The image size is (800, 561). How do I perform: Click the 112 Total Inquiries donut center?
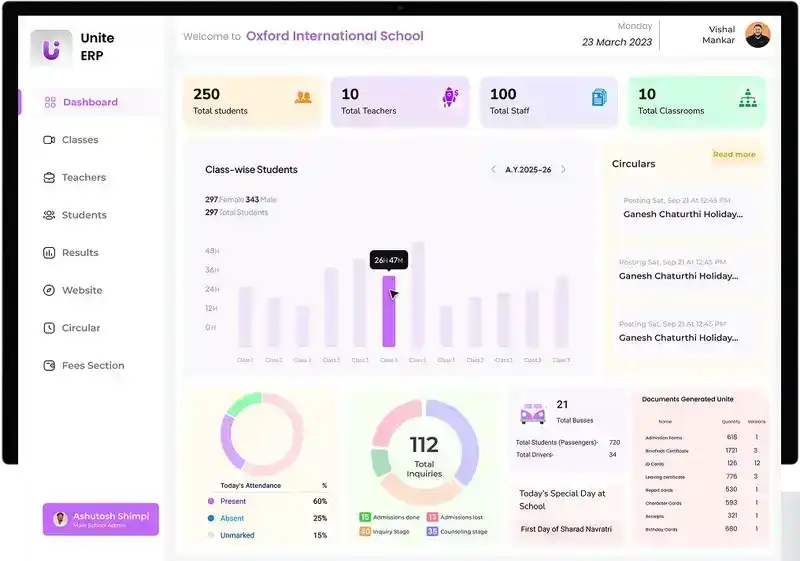424,454
